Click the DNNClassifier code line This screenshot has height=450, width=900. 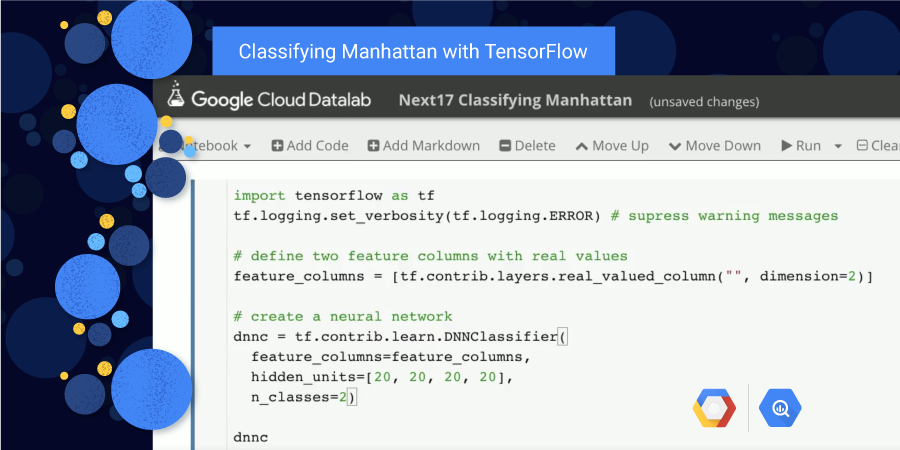point(401,336)
